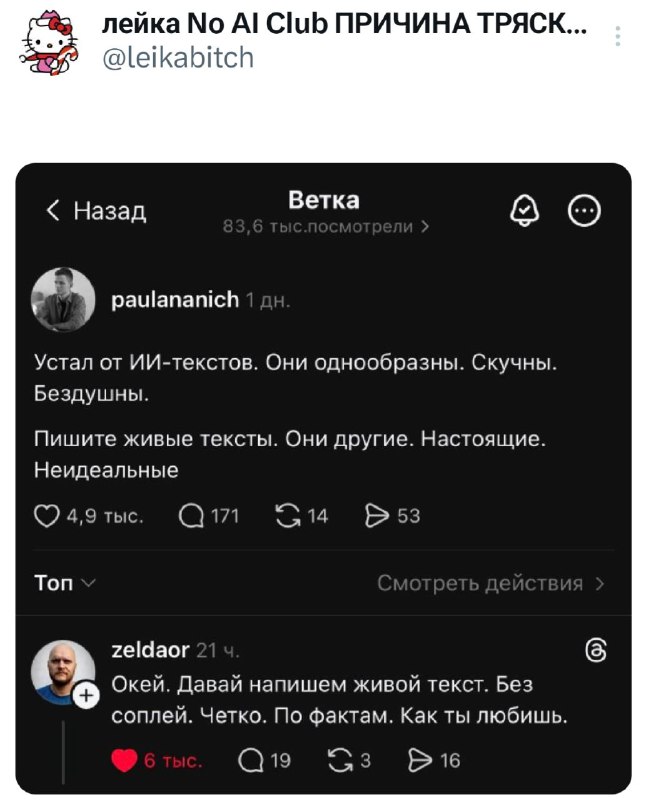The height and width of the screenshot is (800, 646).
Task: Expand the Топ sorting dropdown
Action: coord(66,584)
